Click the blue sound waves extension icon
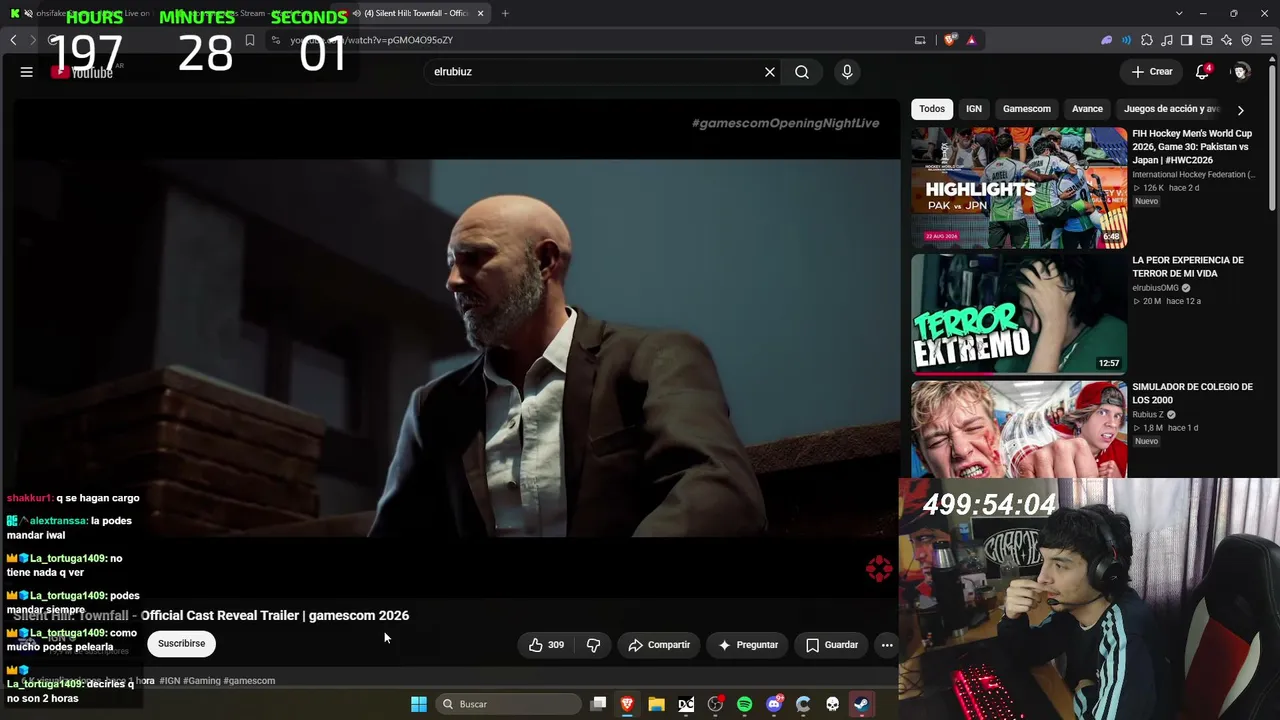Image resolution: width=1280 pixels, height=720 pixels. pyautogui.click(x=1127, y=40)
